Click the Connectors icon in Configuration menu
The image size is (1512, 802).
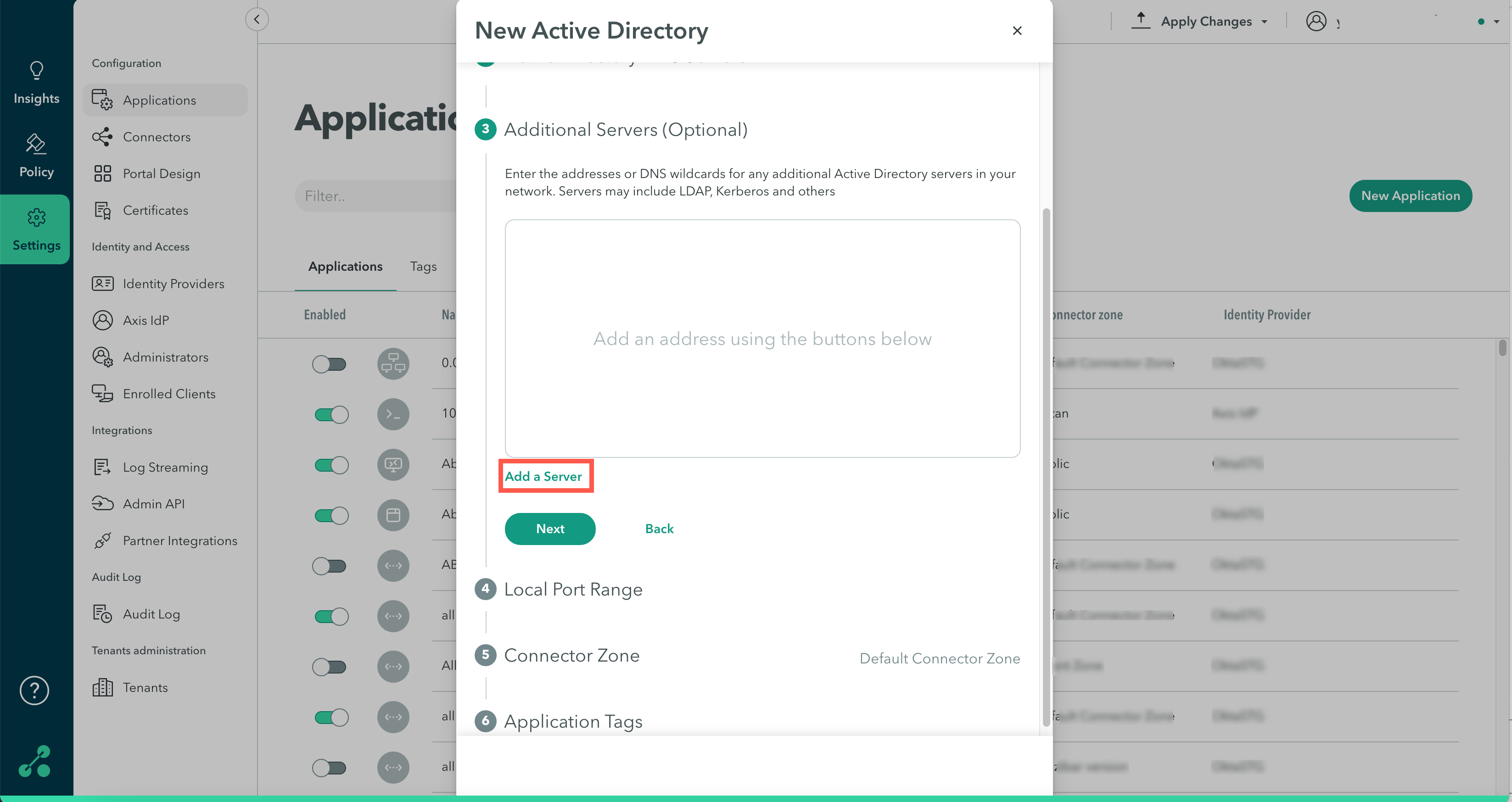[102, 137]
